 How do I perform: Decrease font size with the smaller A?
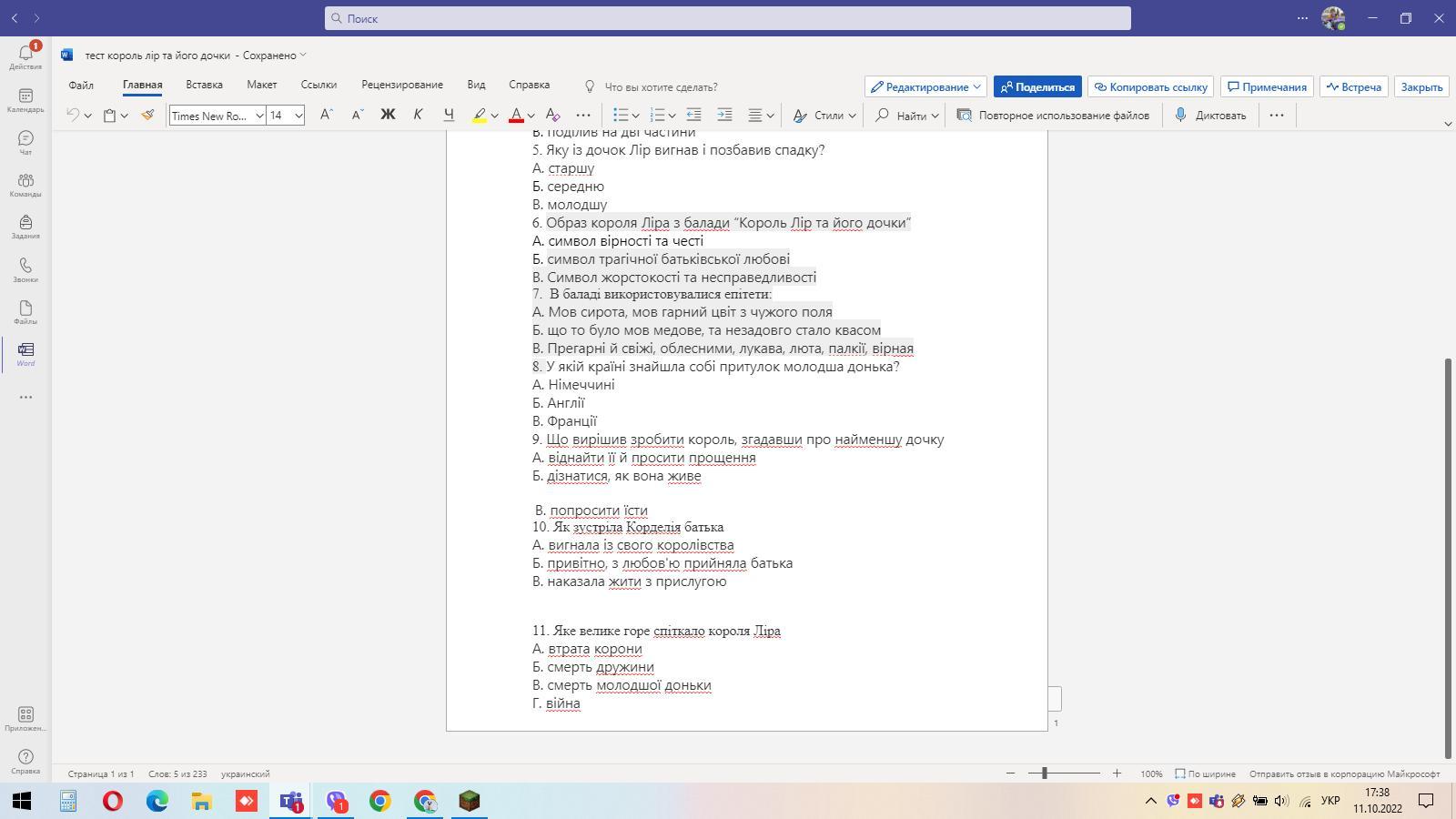357,115
